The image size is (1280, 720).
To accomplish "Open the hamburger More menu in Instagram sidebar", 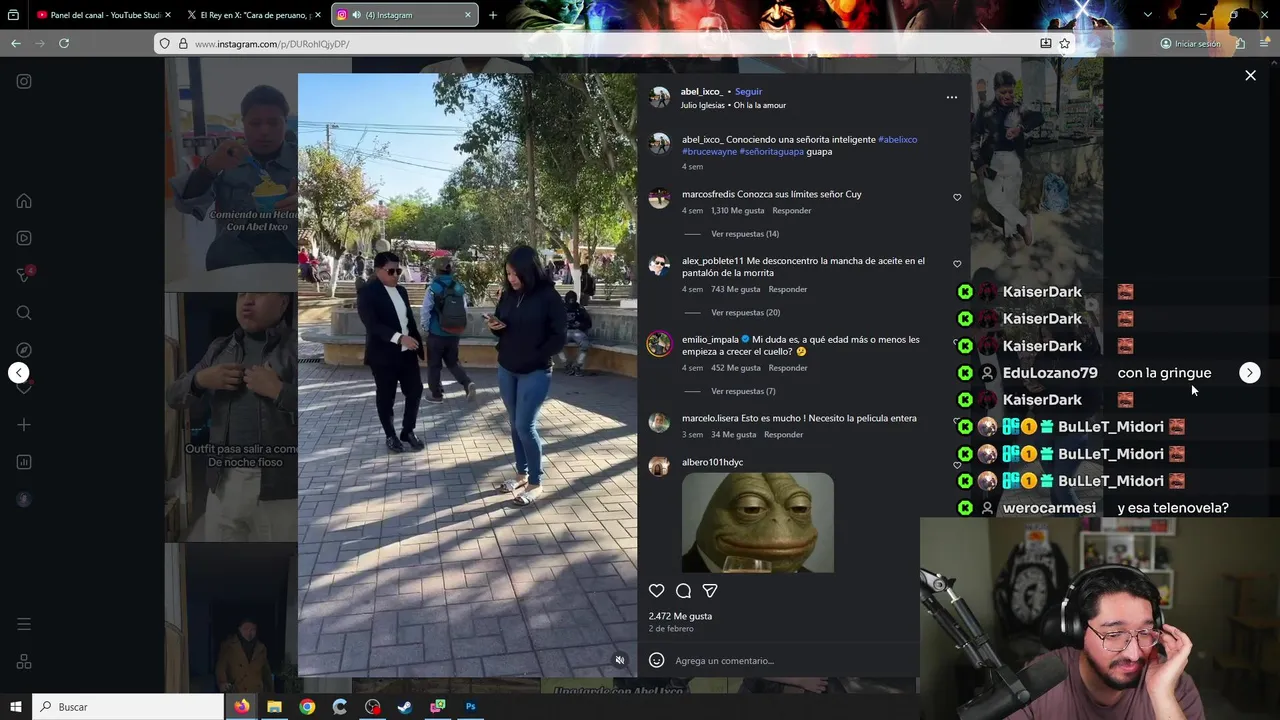I will (24, 624).
